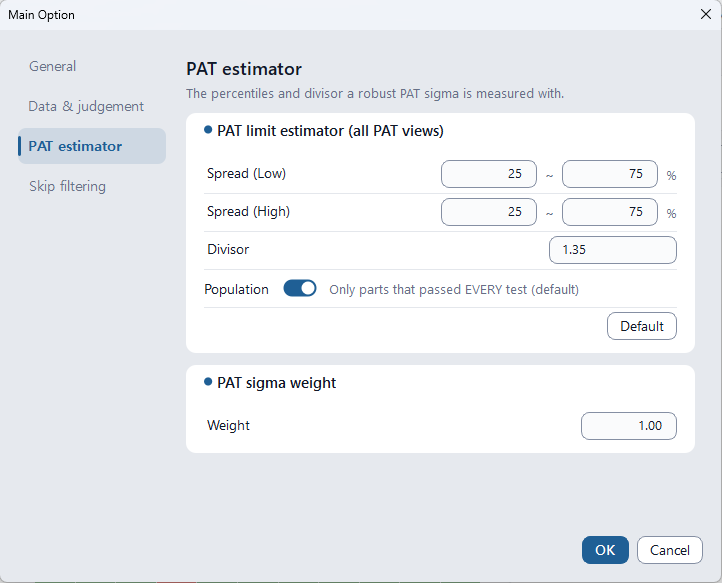
Task: Click the 'Divisor' label
Action: [228, 250]
